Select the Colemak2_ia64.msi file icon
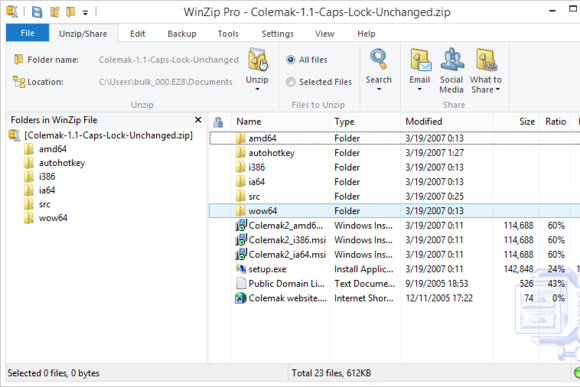580x387 pixels. (241, 254)
